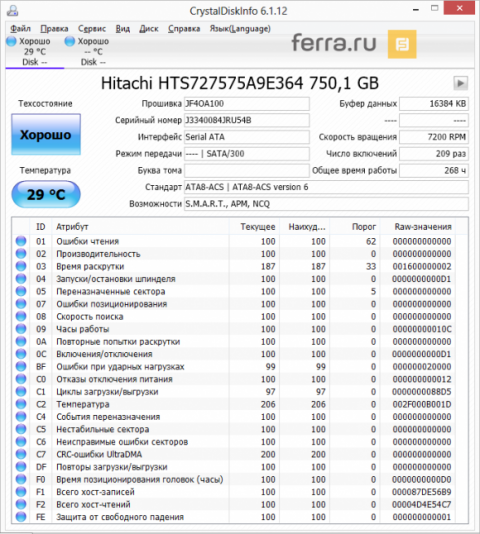Click the Прошивка field JF4OA100
The image size is (480, 534).
pyautogui.click(x=247, y=104)
